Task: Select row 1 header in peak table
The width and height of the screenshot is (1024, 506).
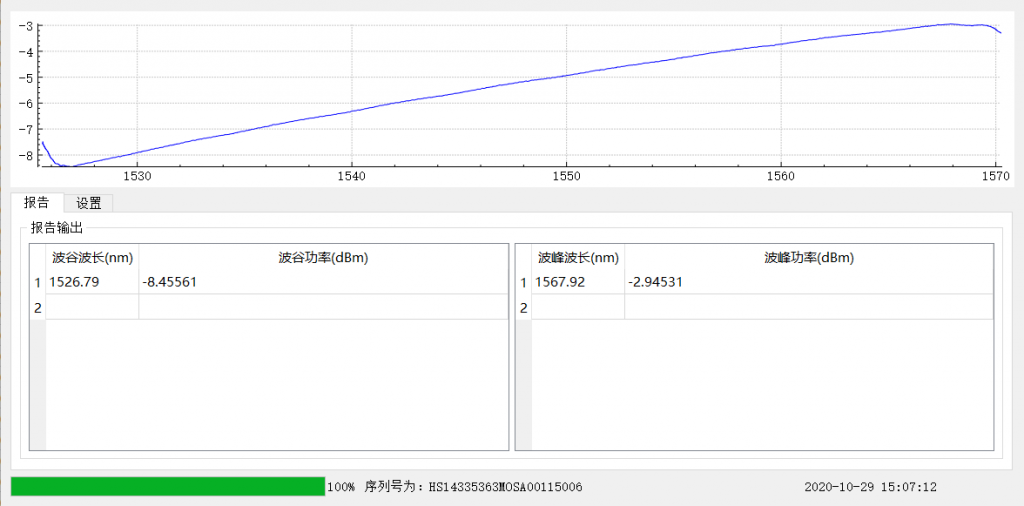Action: click(523, 282)
